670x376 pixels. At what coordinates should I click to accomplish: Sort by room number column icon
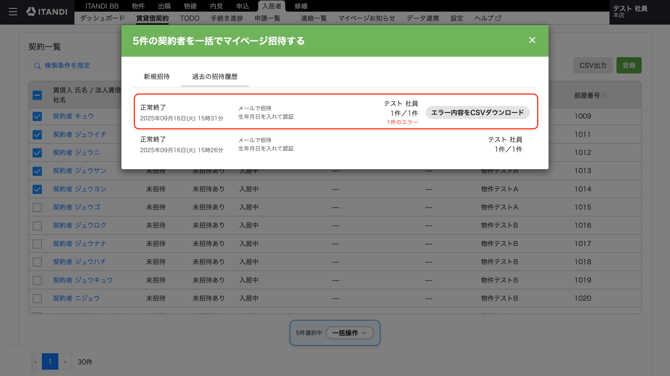pos(604,96)
